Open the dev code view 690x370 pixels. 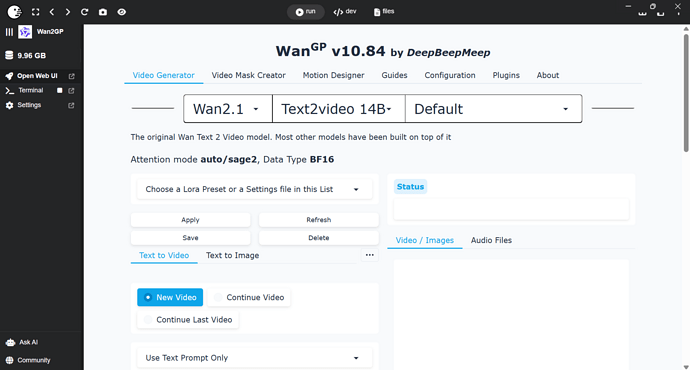[x=345, y=11]
